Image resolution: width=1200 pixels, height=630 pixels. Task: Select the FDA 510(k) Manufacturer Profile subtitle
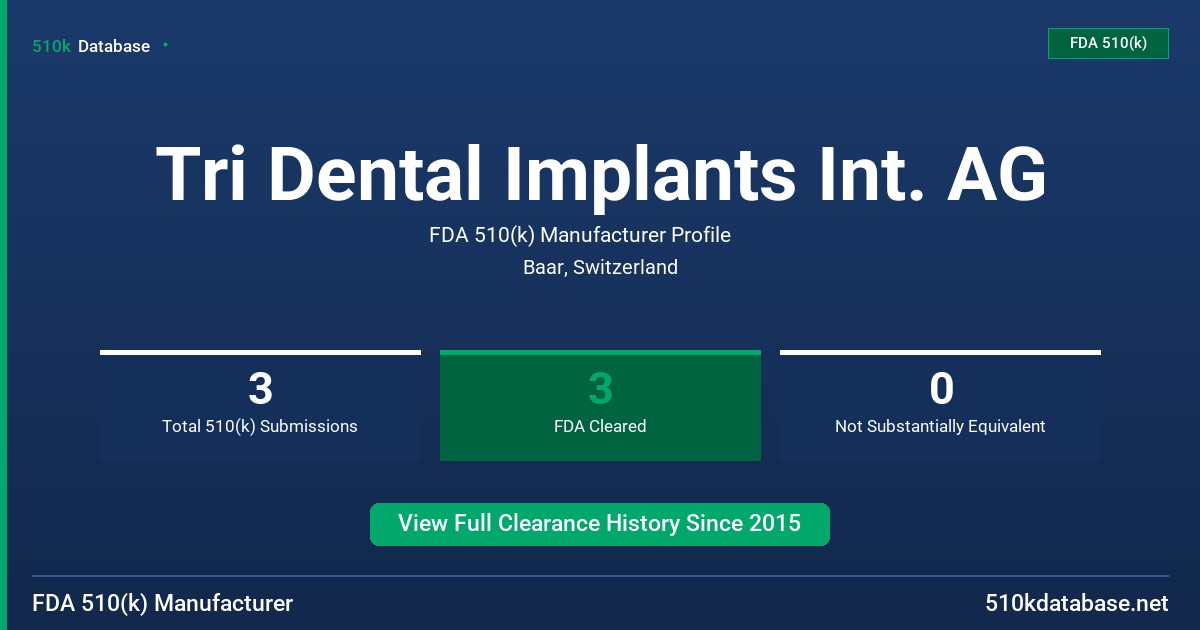tap(580, 235)
